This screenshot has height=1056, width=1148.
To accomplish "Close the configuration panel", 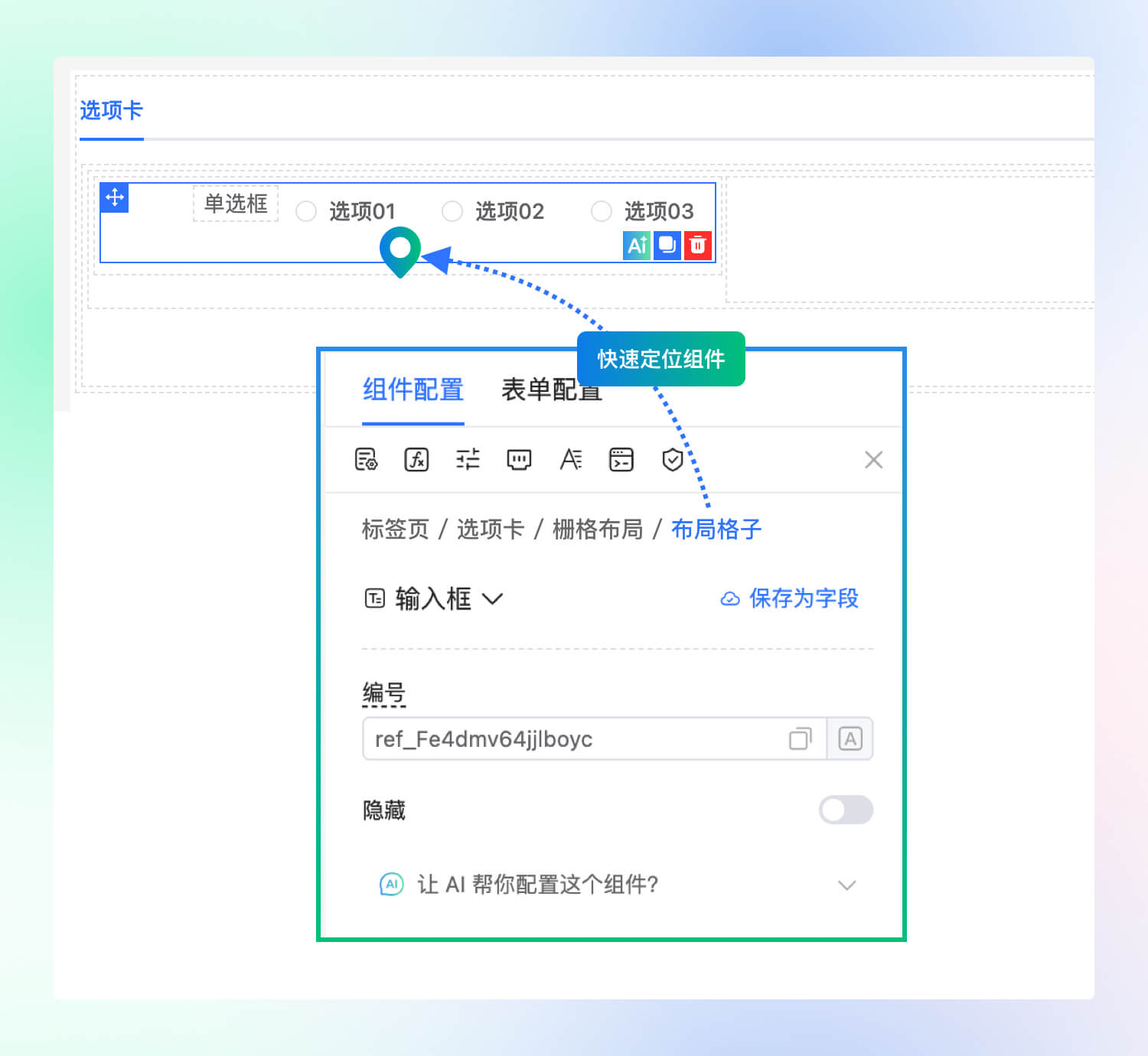I will [873, 460].
